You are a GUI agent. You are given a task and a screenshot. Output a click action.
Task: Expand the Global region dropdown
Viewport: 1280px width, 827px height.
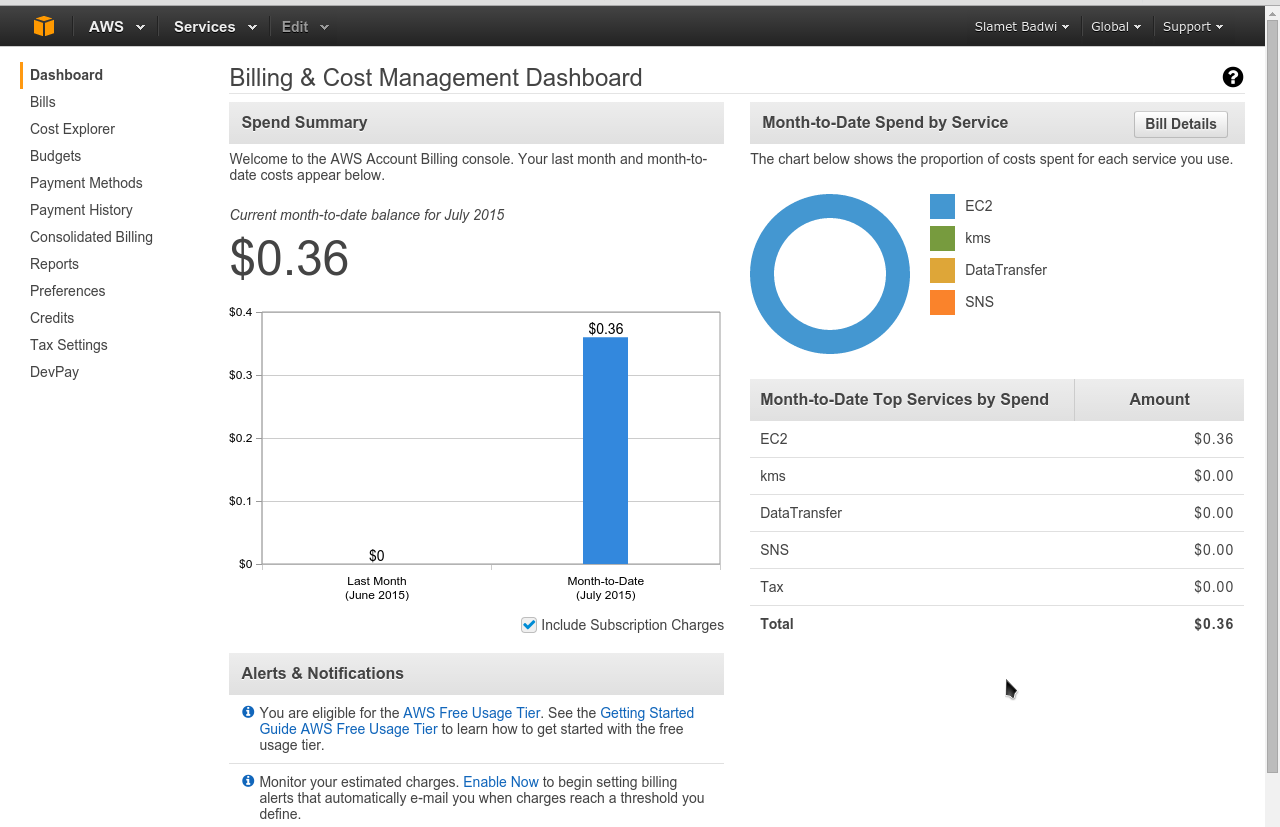pyautogui.click(x=1116, y=27)
